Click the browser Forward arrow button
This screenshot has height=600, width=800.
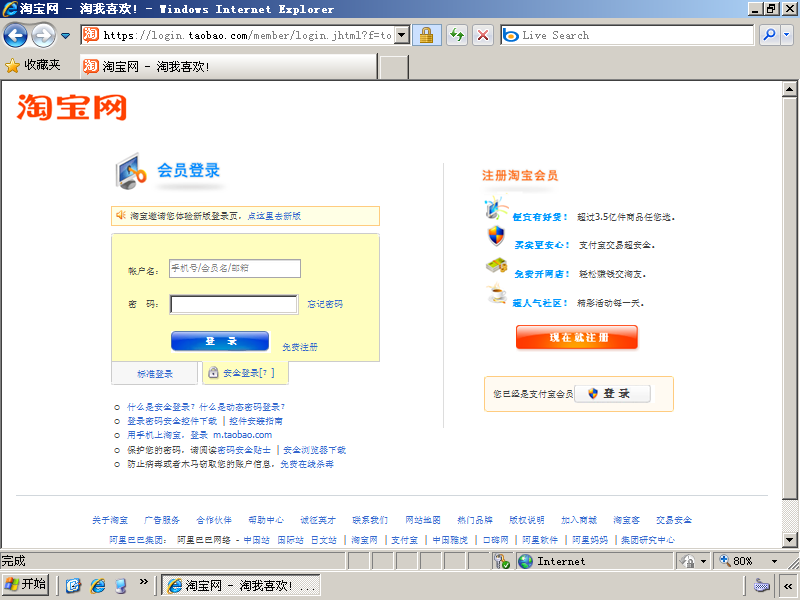point(43,36)
